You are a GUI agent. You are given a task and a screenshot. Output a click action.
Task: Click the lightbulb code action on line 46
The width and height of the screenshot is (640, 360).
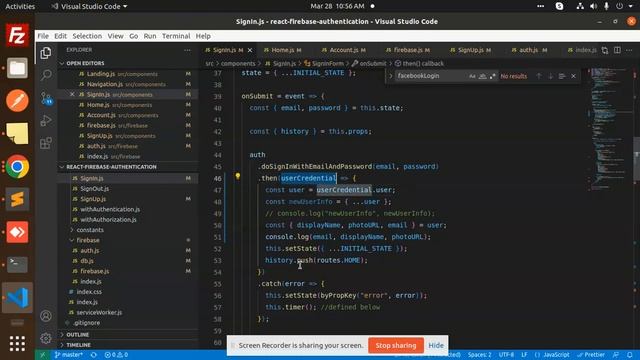pos(238,176)
